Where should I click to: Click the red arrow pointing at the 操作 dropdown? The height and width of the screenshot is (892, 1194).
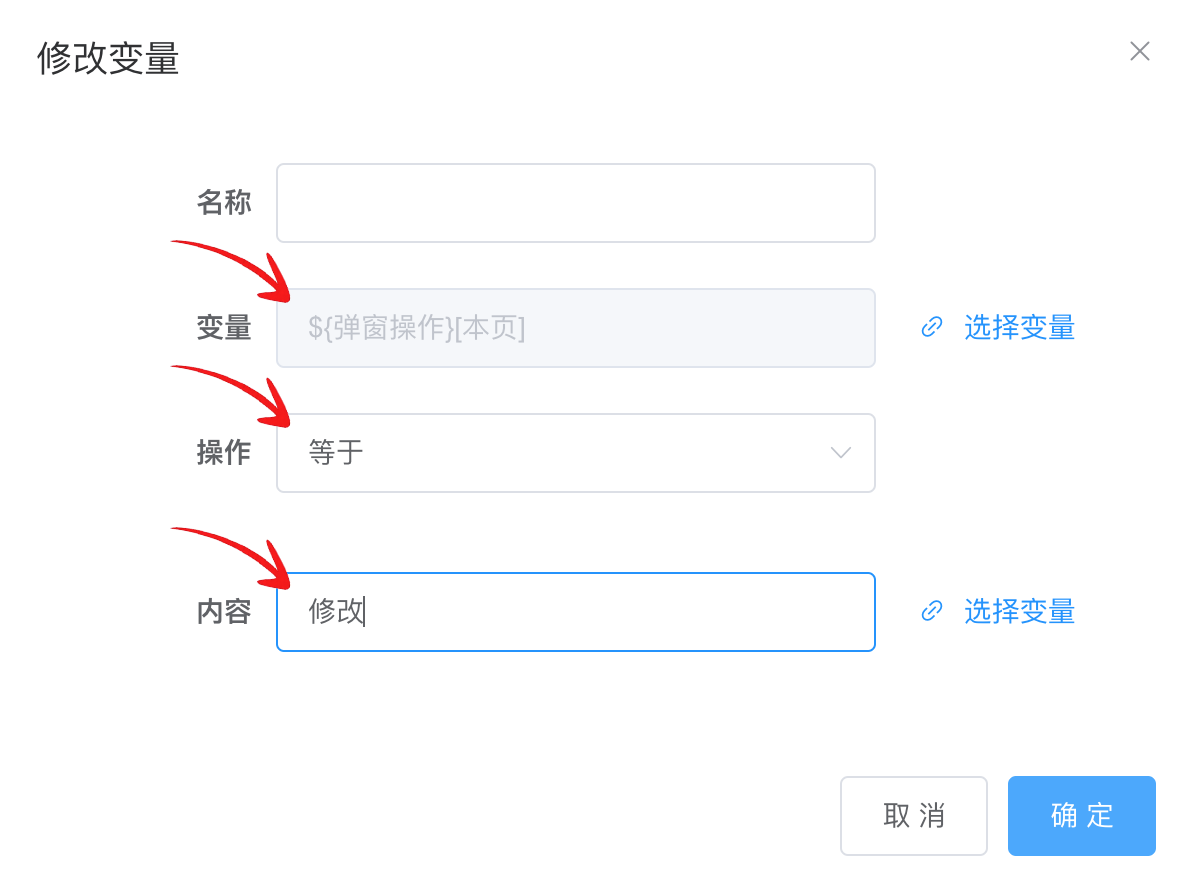(x=231, y=395)
